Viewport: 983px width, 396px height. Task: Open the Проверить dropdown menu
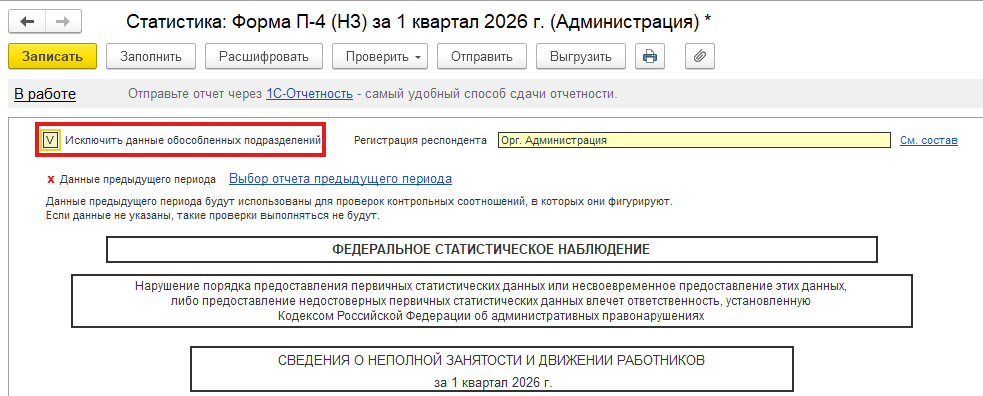[380, 56]
